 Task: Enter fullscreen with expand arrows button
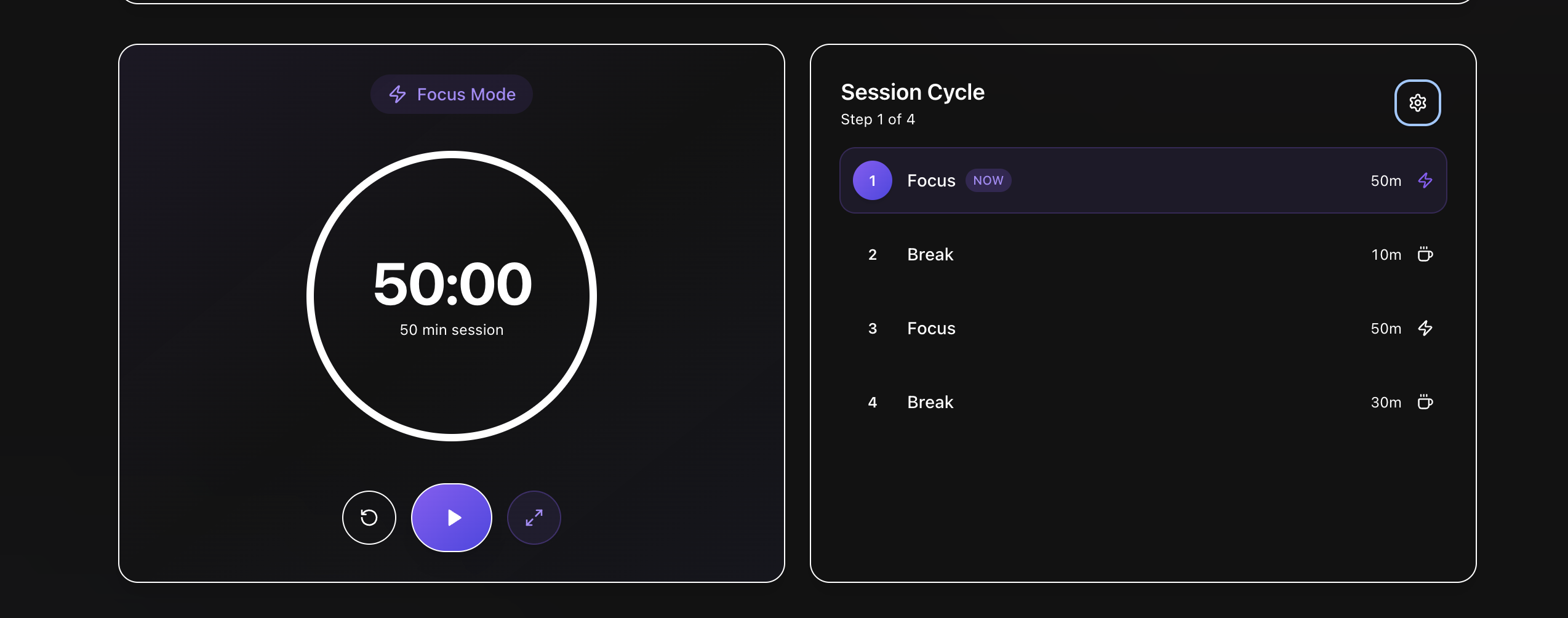pyautogui.click(x=534, y=518)
